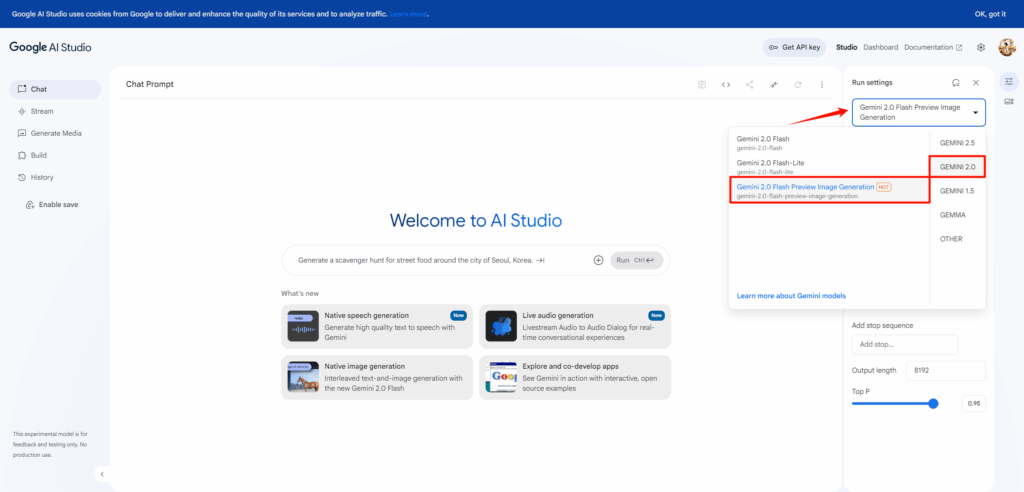The height and width of the screenshot is (492, 1024).
Task: Click the Top P slider handle
Action: pos(933,404)
